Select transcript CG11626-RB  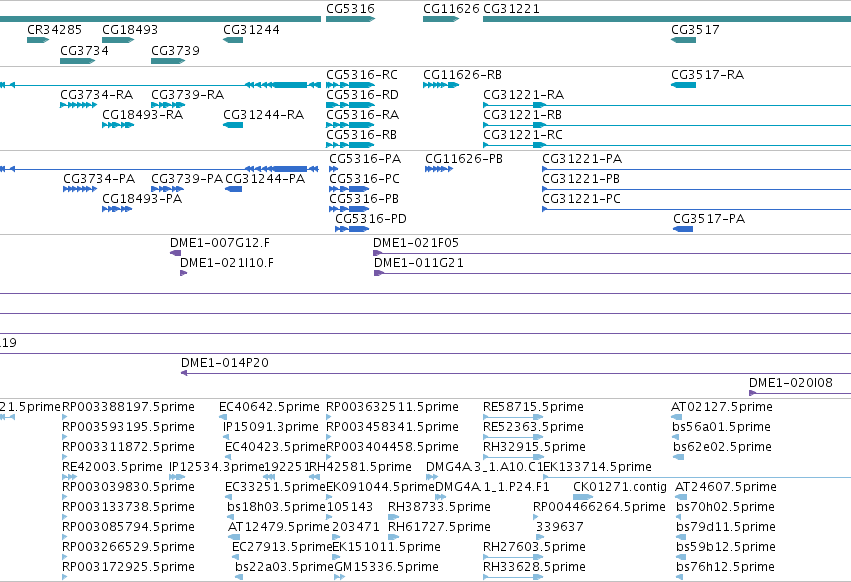pyautogui.click(x=462, y=74)
